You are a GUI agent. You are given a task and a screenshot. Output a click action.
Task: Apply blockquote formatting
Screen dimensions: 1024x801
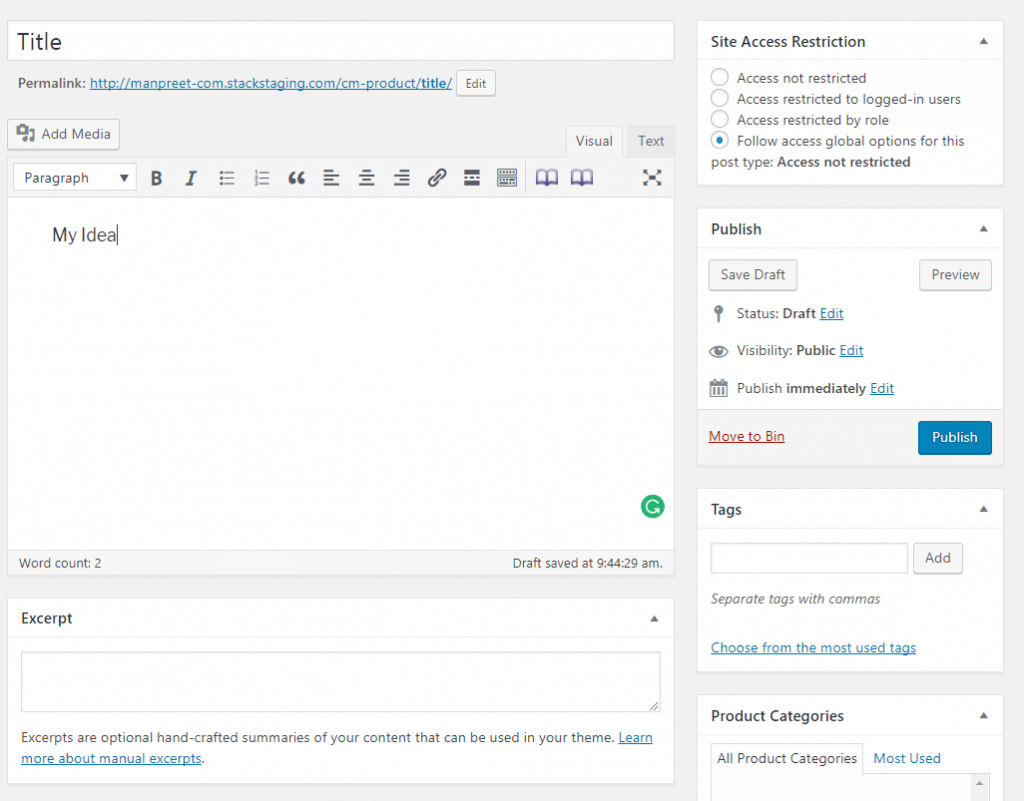(x=296, y=178)
